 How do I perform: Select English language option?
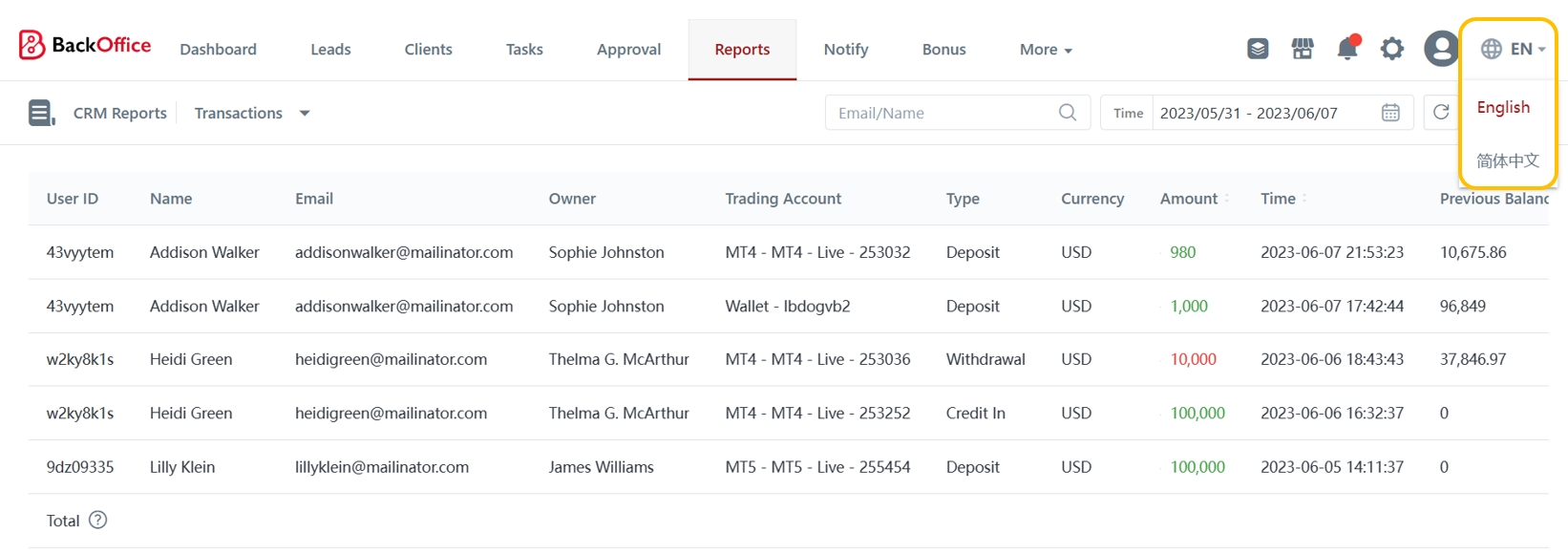click(x=1503, y=107)
